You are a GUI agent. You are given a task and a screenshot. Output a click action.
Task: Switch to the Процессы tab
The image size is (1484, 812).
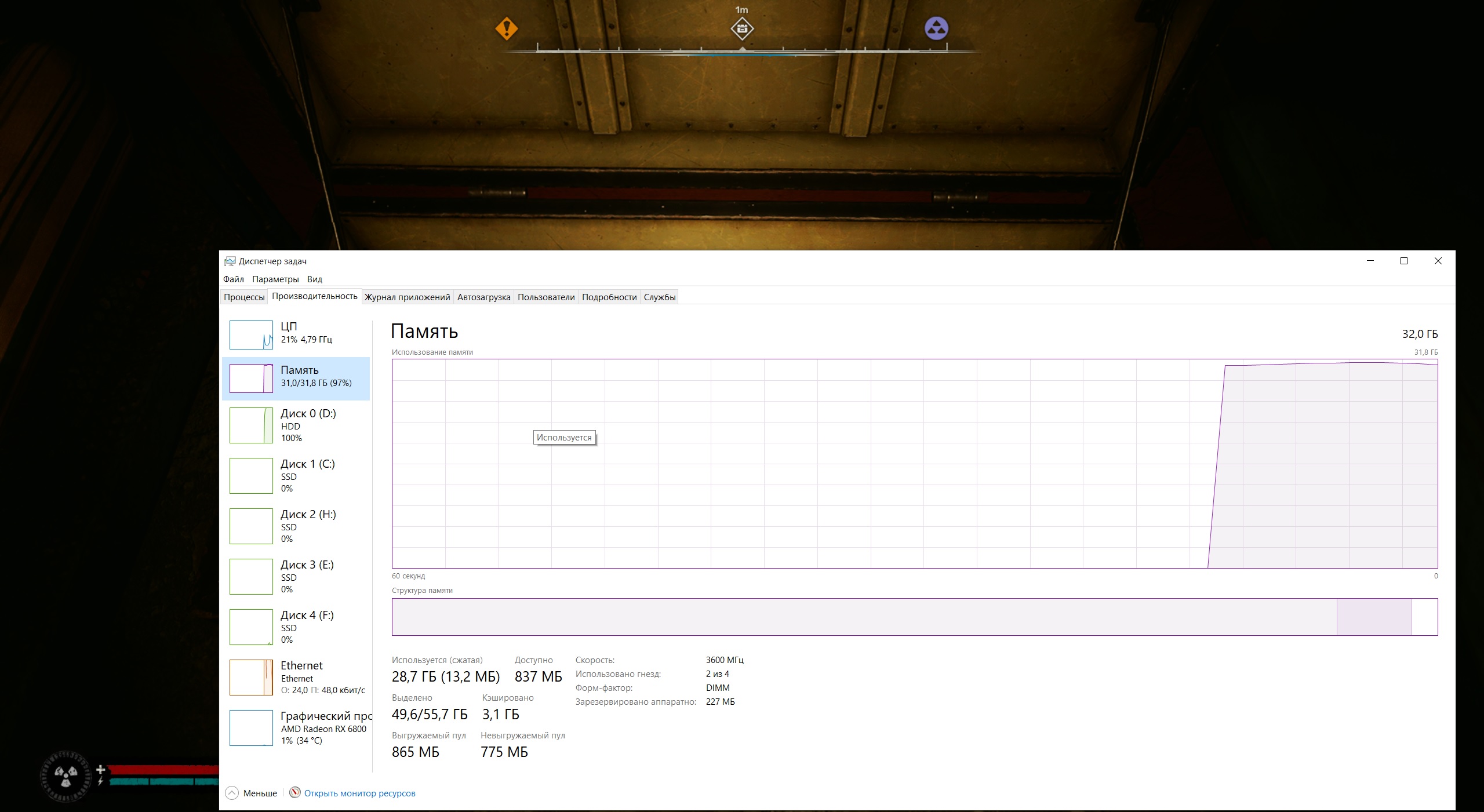(x=244, y=297)
